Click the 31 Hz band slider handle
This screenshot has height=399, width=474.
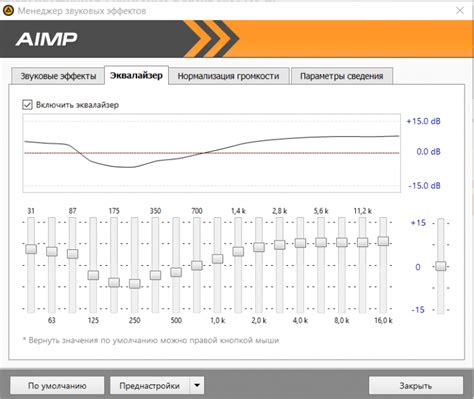pyautogui.click(x=31, y=249)
